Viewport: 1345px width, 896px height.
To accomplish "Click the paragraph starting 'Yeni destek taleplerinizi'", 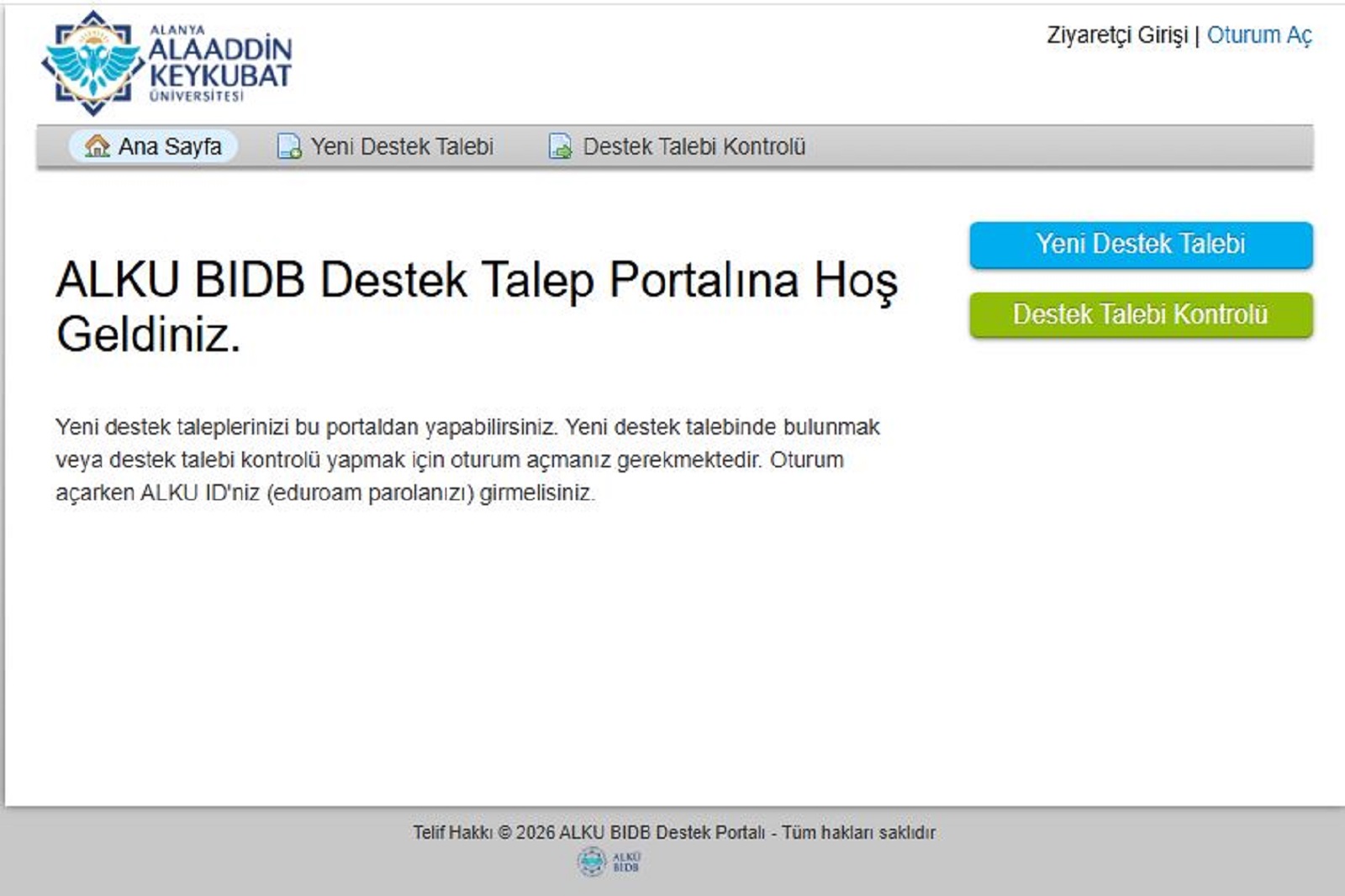I will point(467,460).
